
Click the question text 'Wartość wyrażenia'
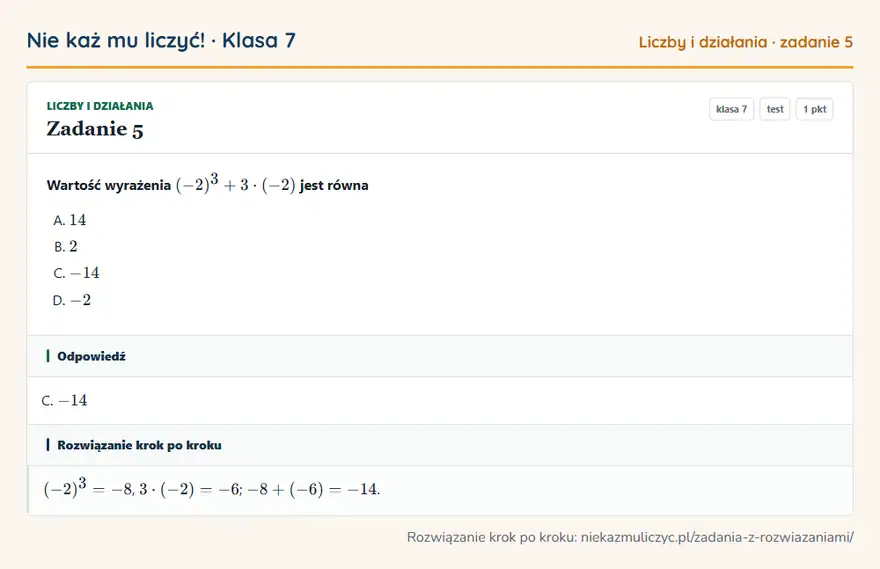pos(109,185)
